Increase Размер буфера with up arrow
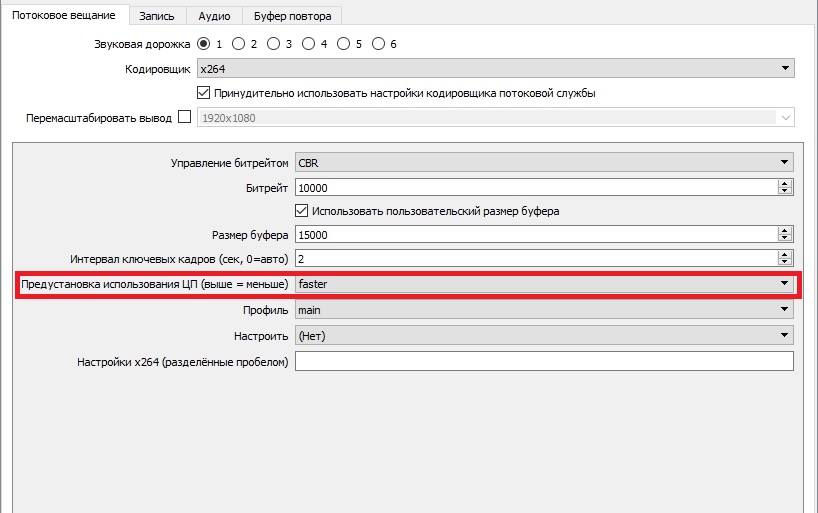Viewport: 818px width, 513px height. (x=785, y=230)
